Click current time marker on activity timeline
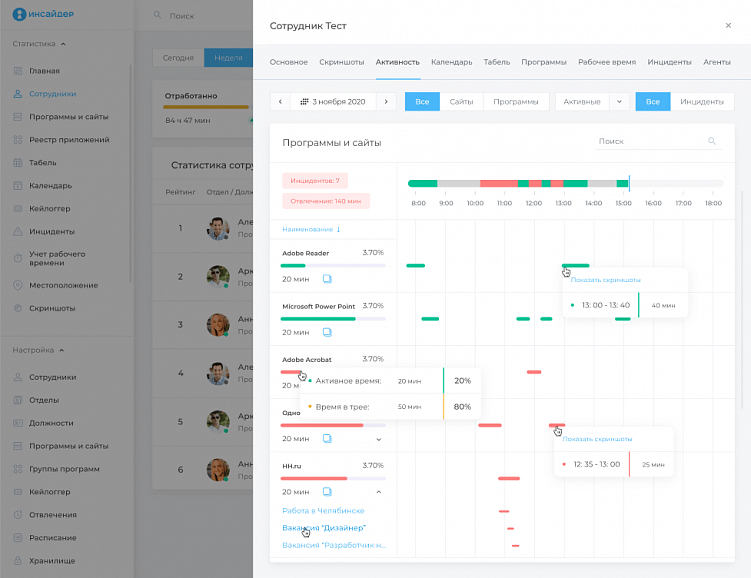 coord(629,183)
